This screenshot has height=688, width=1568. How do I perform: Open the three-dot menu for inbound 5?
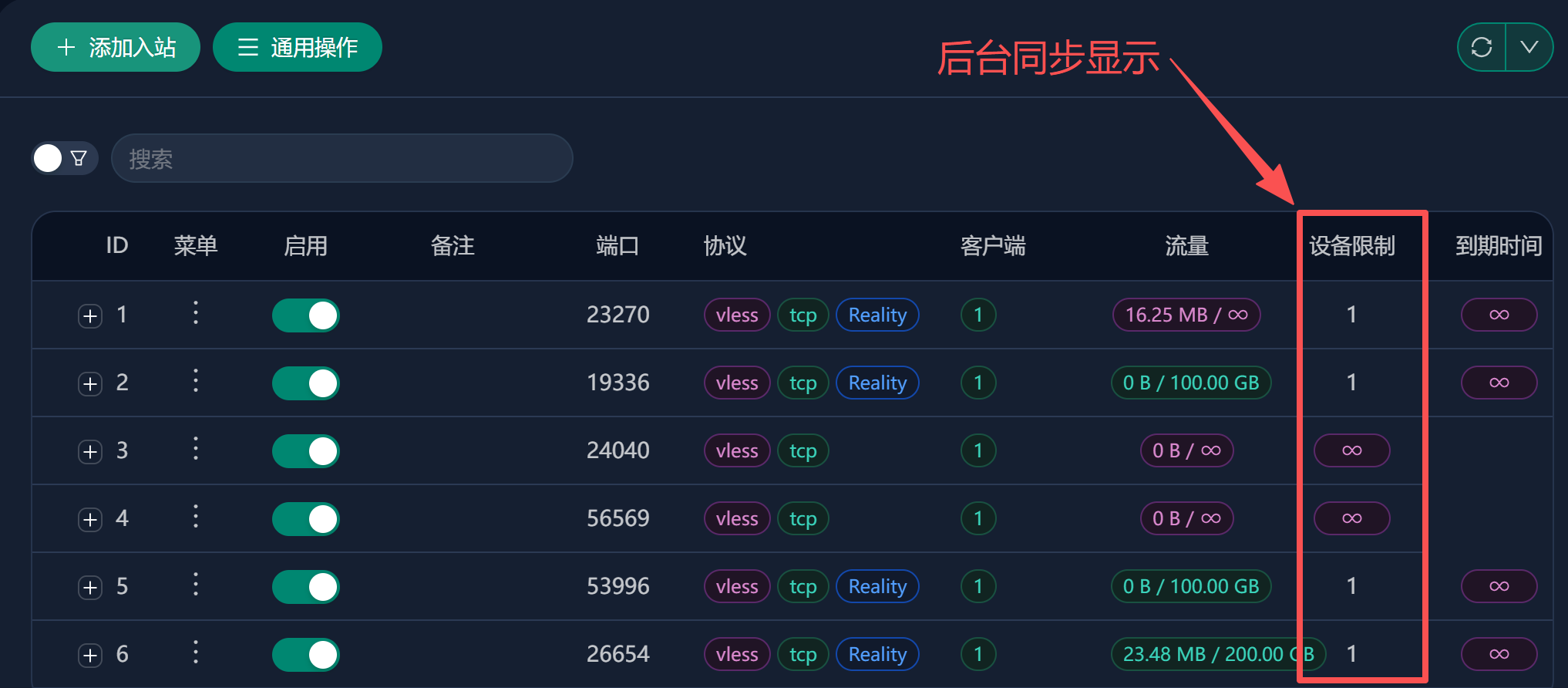coord(196,585)
